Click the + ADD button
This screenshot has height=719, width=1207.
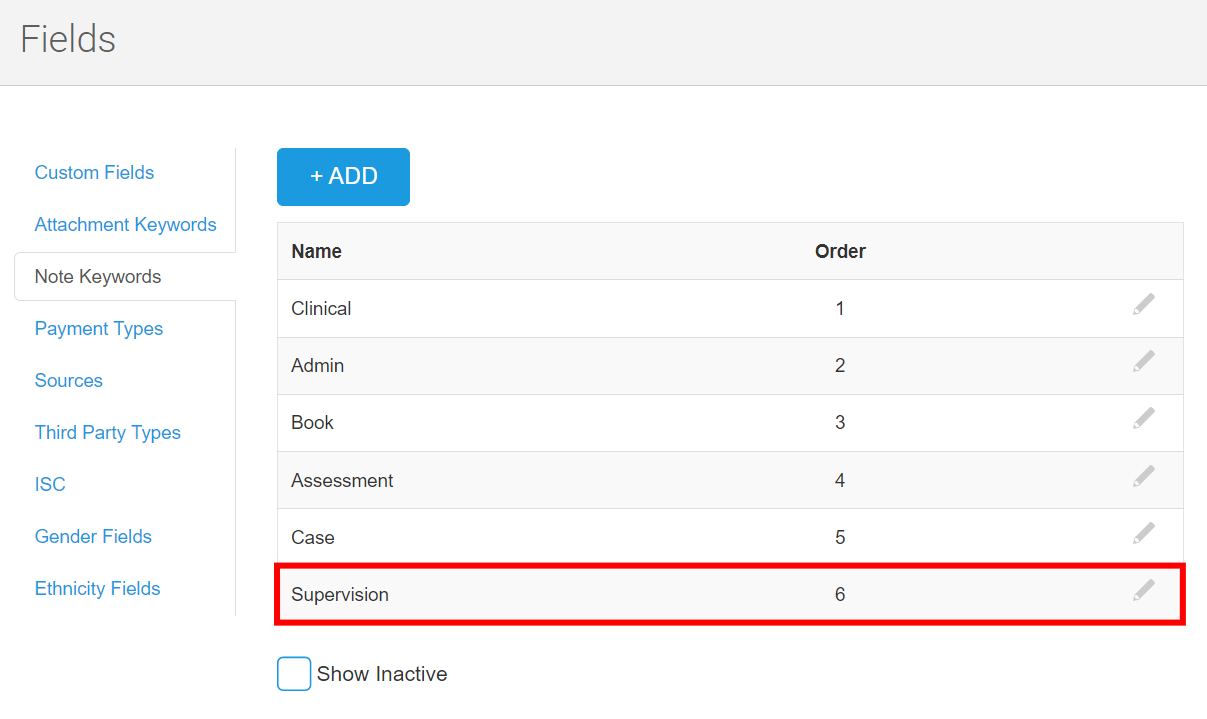[343, 177]
